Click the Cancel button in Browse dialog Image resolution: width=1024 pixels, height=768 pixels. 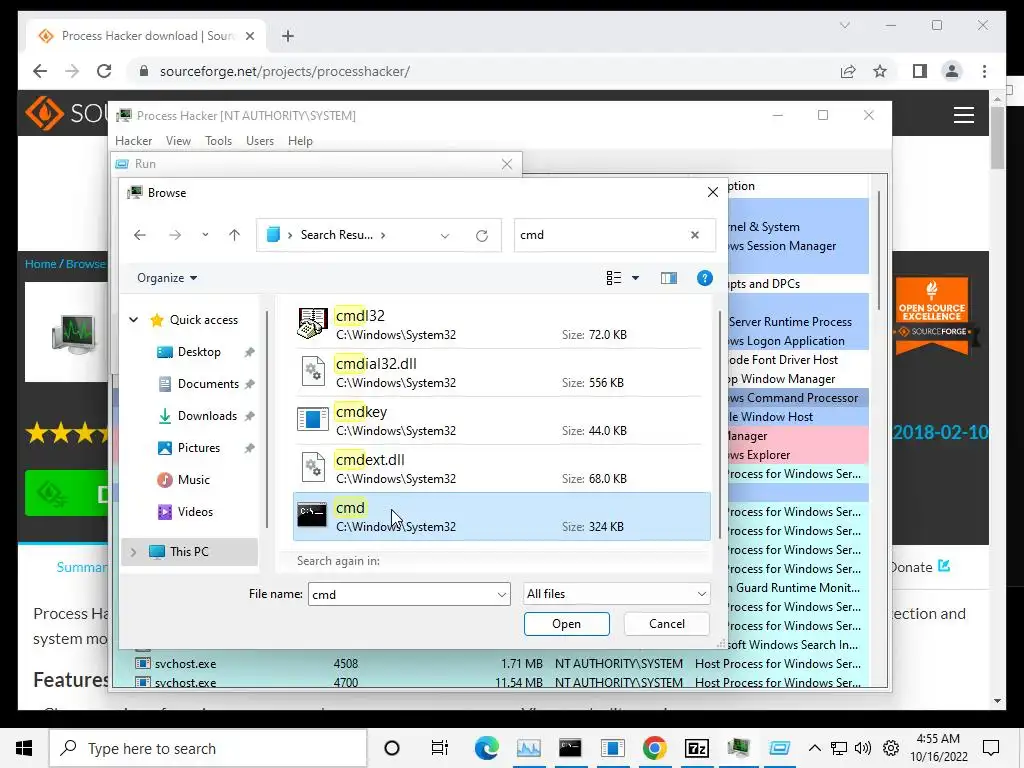coord(667,624)
